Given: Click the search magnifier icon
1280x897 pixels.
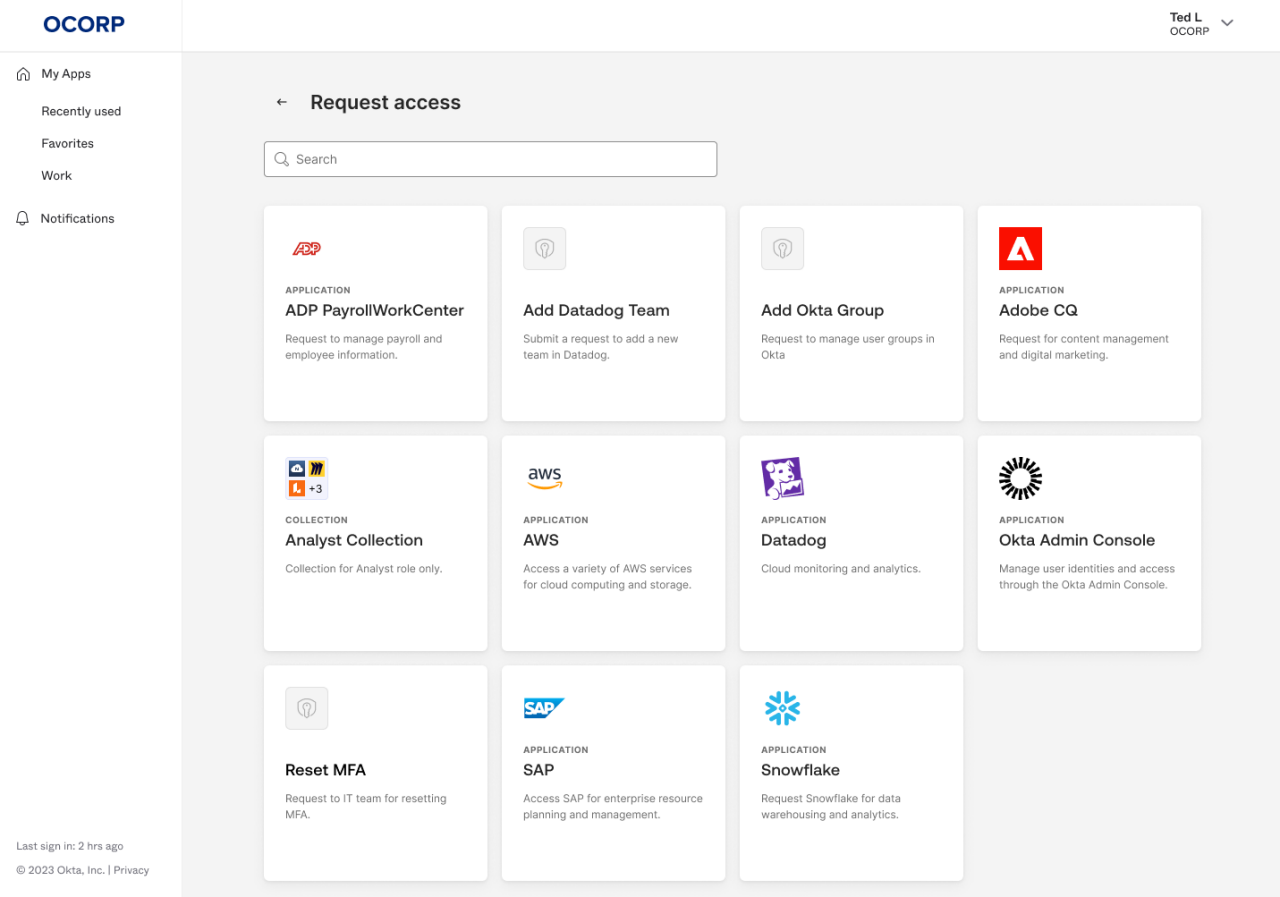Looking at the screenshot, I should [x=282, y=159].
